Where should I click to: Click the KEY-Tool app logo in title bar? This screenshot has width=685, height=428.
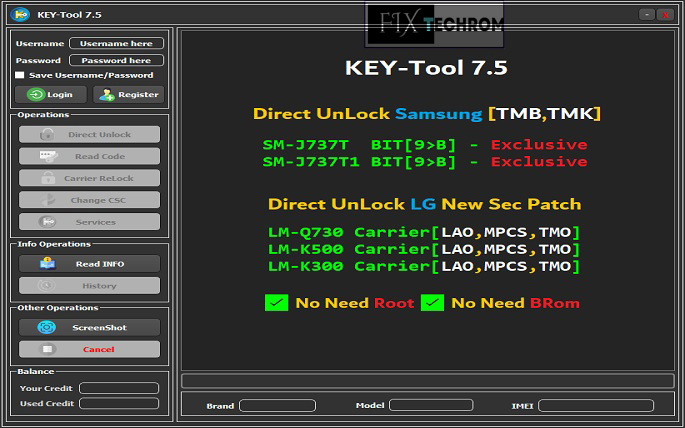[x=20, y=14]
